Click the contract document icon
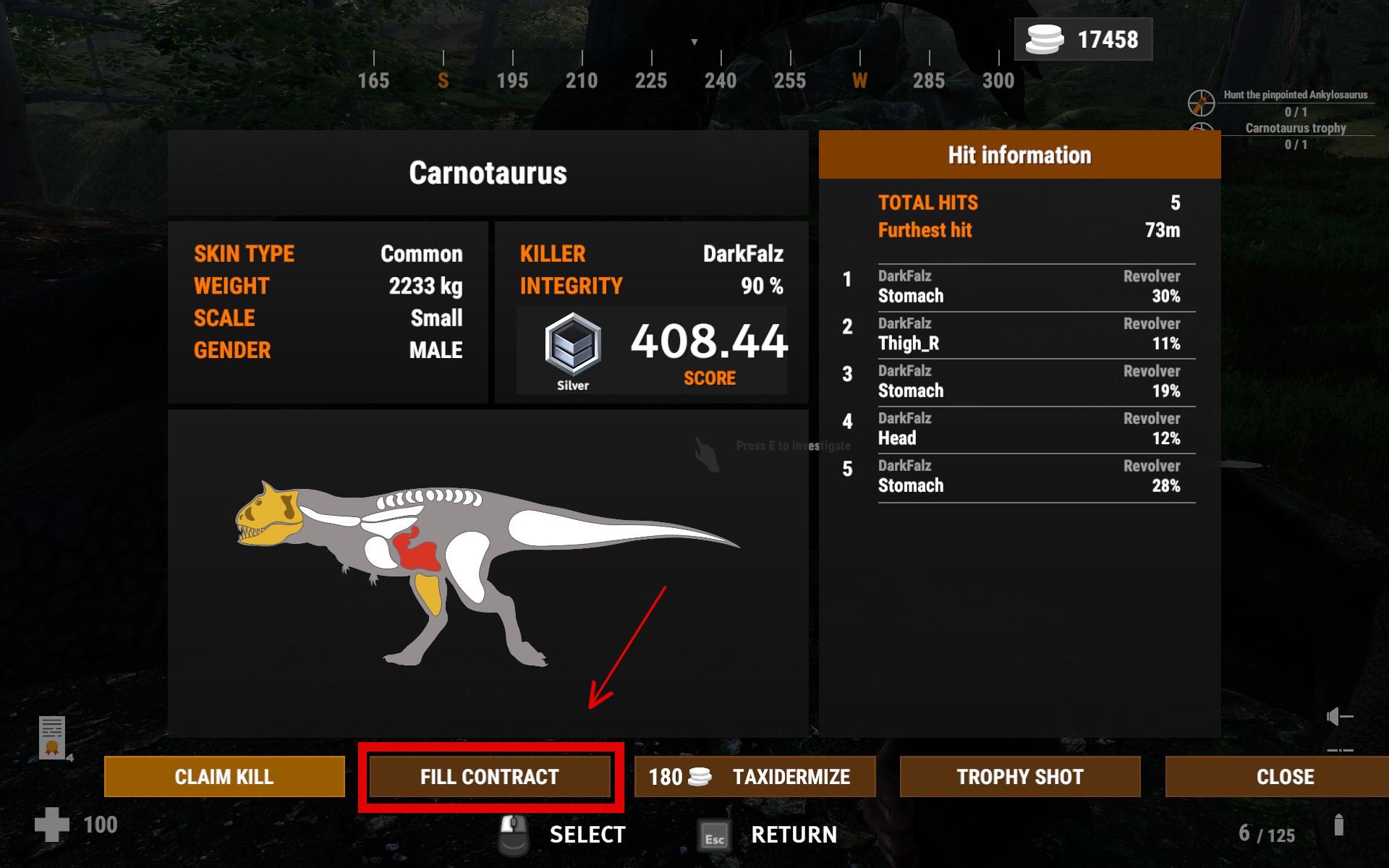The height and width of the screenshot is (868, 1389). [x=52, y=737]
